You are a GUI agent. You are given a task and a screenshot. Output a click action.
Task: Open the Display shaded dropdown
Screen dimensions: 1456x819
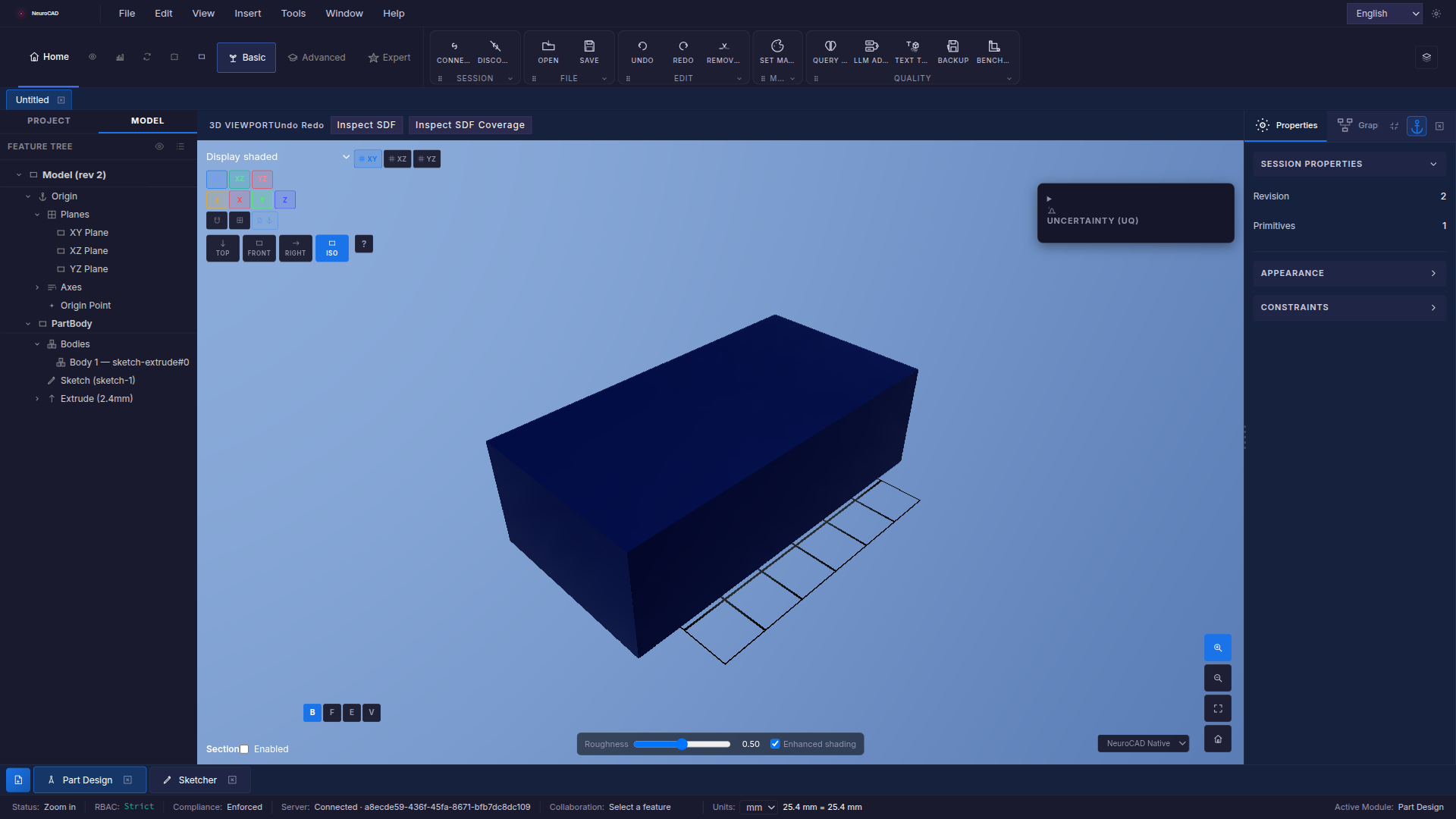tap(278, 157)
